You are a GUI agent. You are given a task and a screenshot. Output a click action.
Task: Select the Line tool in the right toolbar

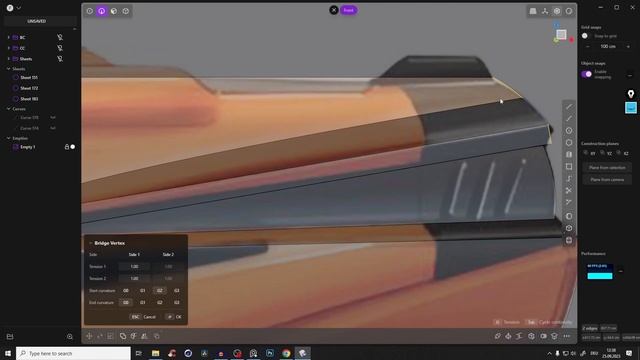[x=569, y=107]
